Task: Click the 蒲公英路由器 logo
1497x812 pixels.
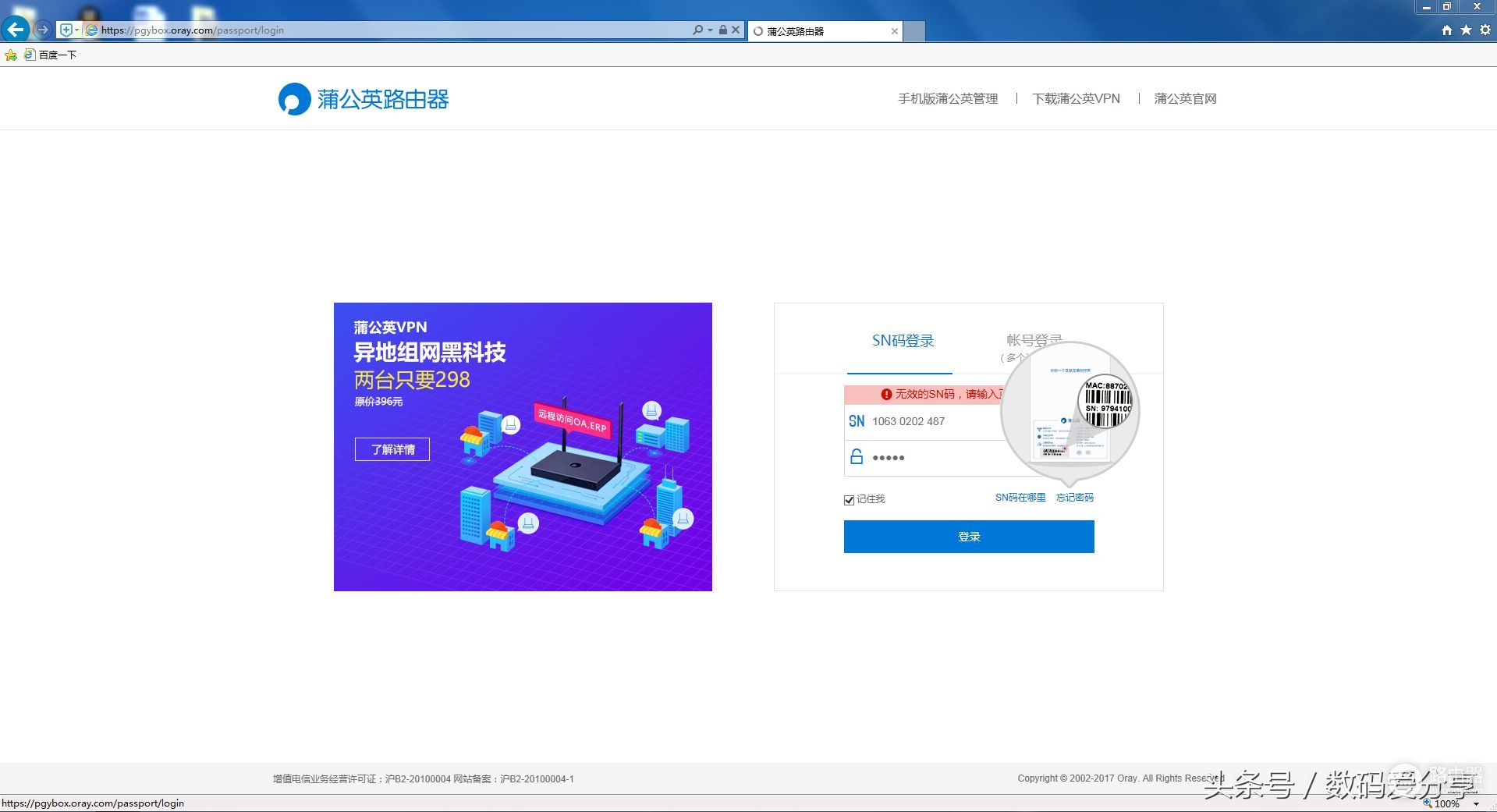Action: click(364, 99)
